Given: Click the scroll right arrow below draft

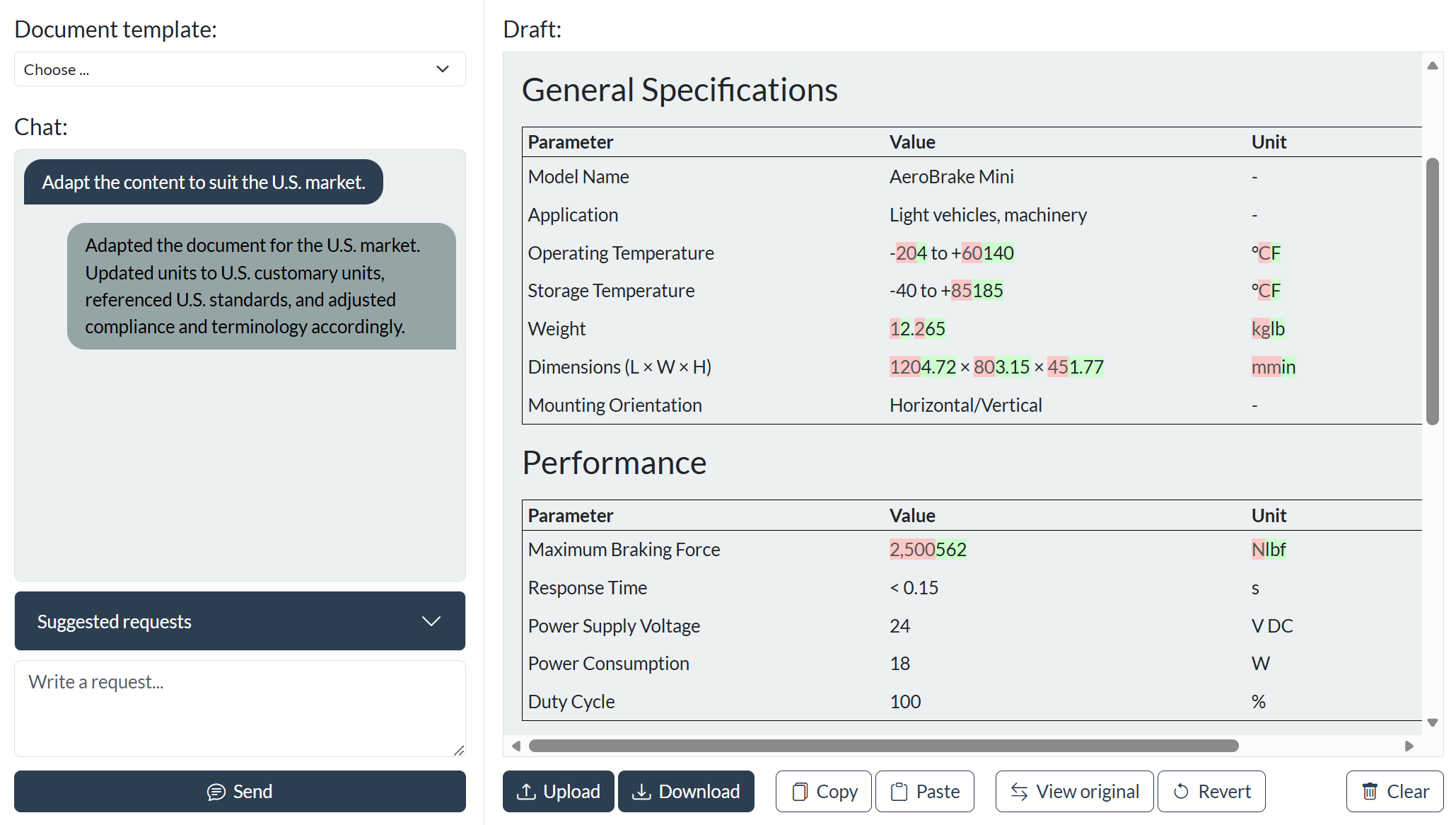Looking at the screenshot, I should point(1409,746).
